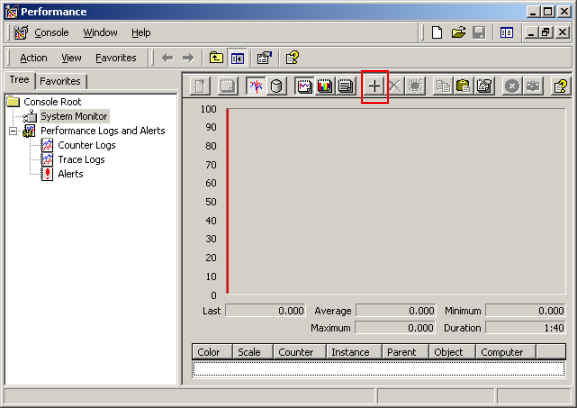Switch to Favorites tab in left pane
Image resolution: width=577 pixels, height=408 pixels.
click(60, 81)
